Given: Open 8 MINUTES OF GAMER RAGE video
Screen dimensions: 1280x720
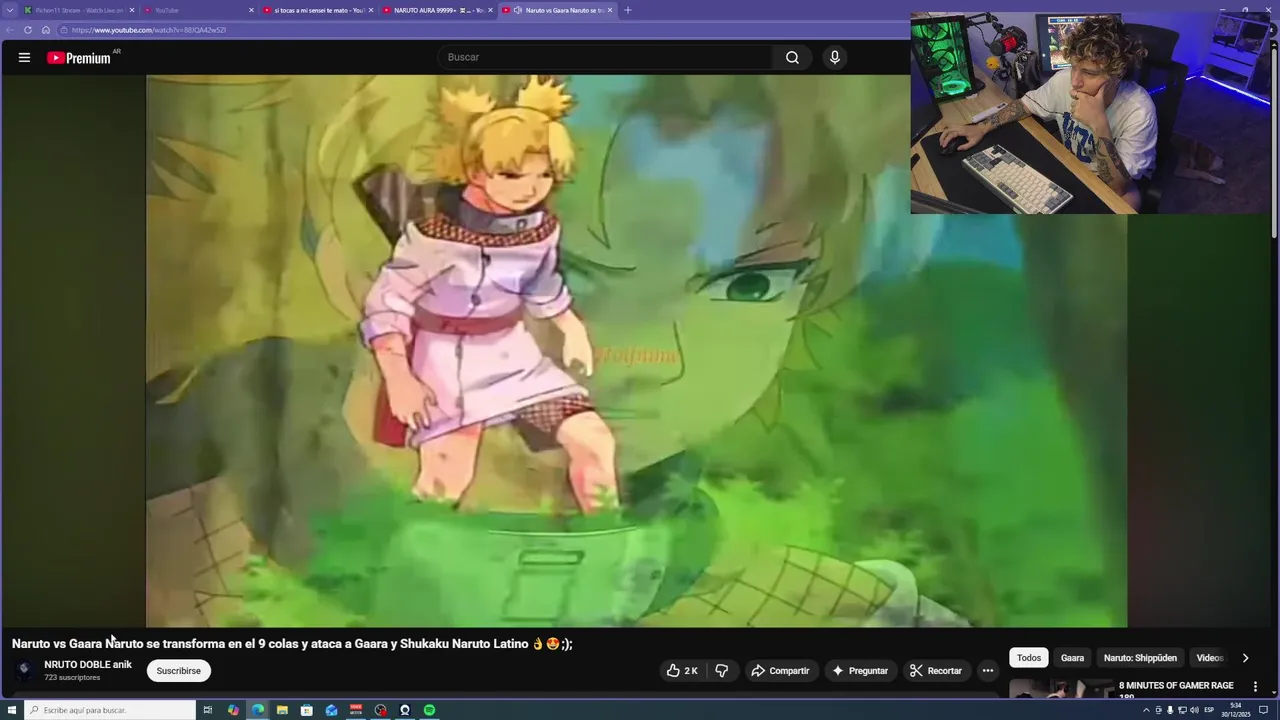Looking at the screenshot, I should [x=1176, y=690].
